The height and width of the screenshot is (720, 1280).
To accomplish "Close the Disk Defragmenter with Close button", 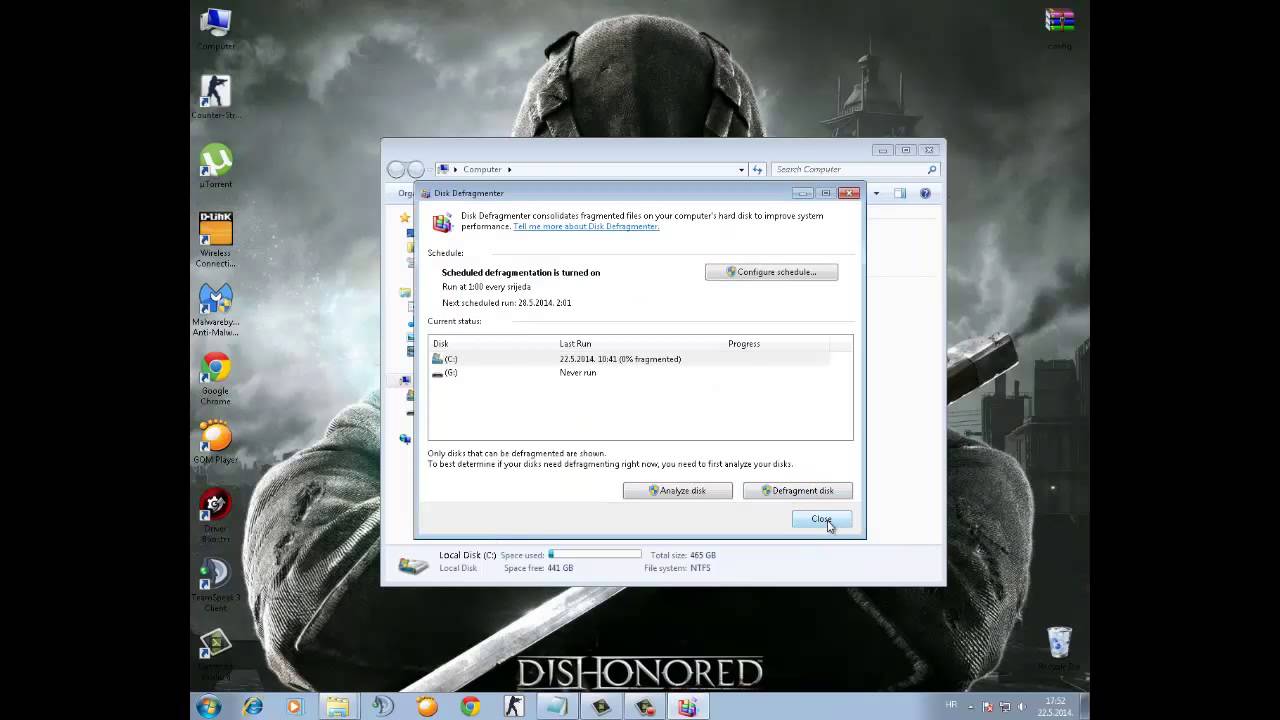I will 821,519.
